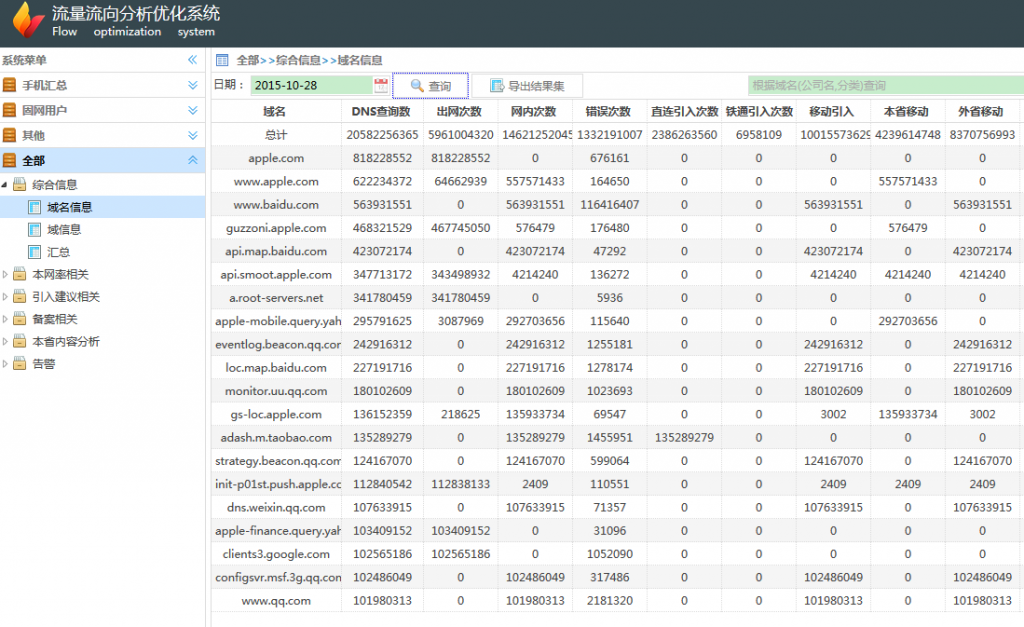
Task: Sort by the 移动引入 column header
Action: 832,111
